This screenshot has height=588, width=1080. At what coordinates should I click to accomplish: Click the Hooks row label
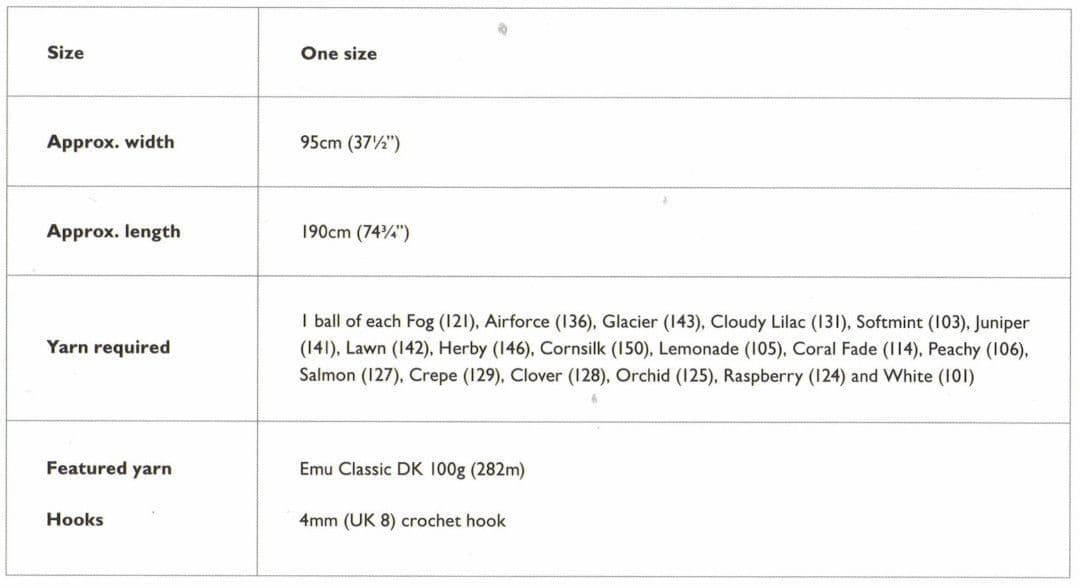click(x=75, y=519)
